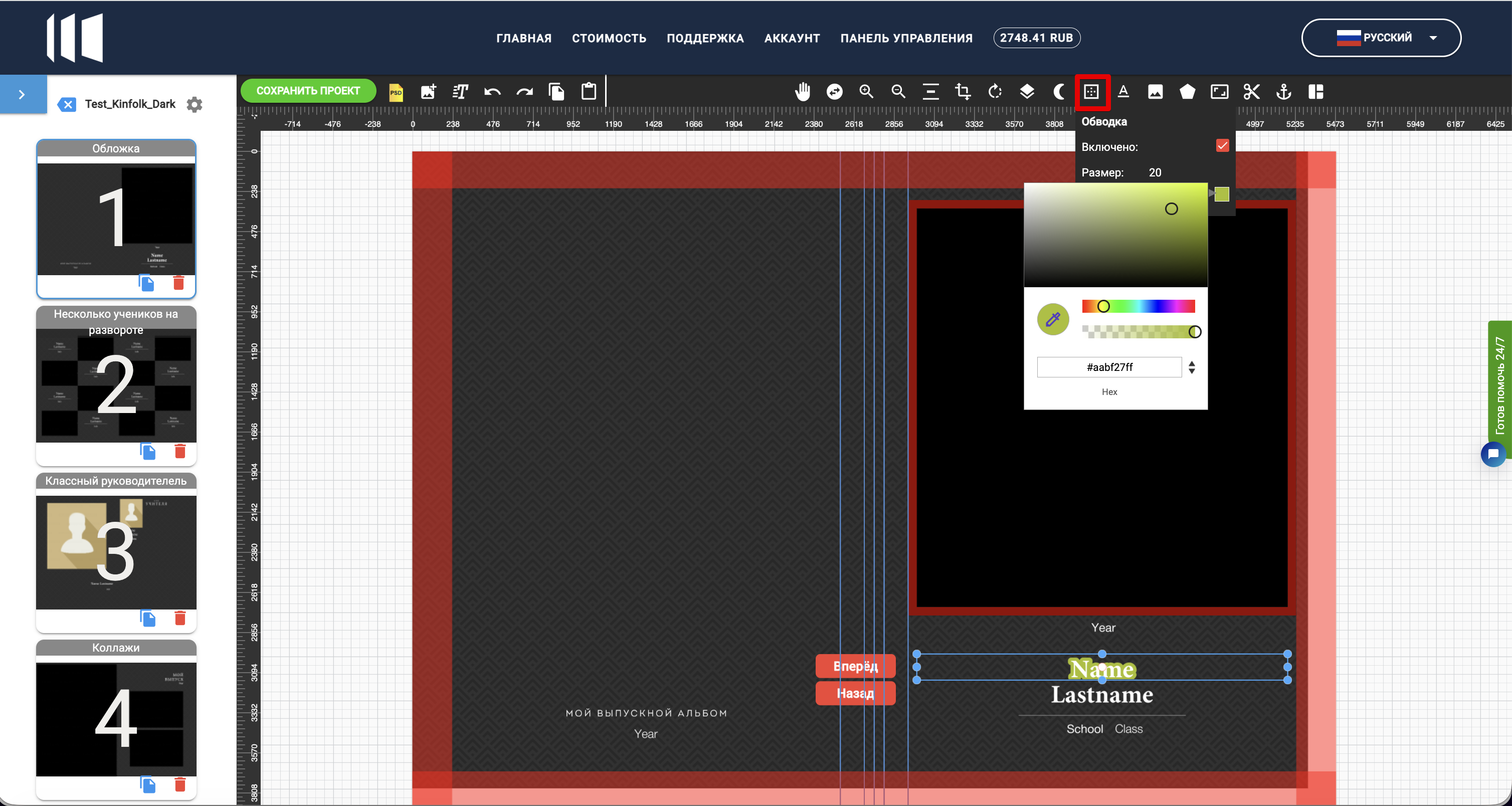Redo the last undone action
The height and width of the screenshot is (806, 1512).
tap(525, 92)
